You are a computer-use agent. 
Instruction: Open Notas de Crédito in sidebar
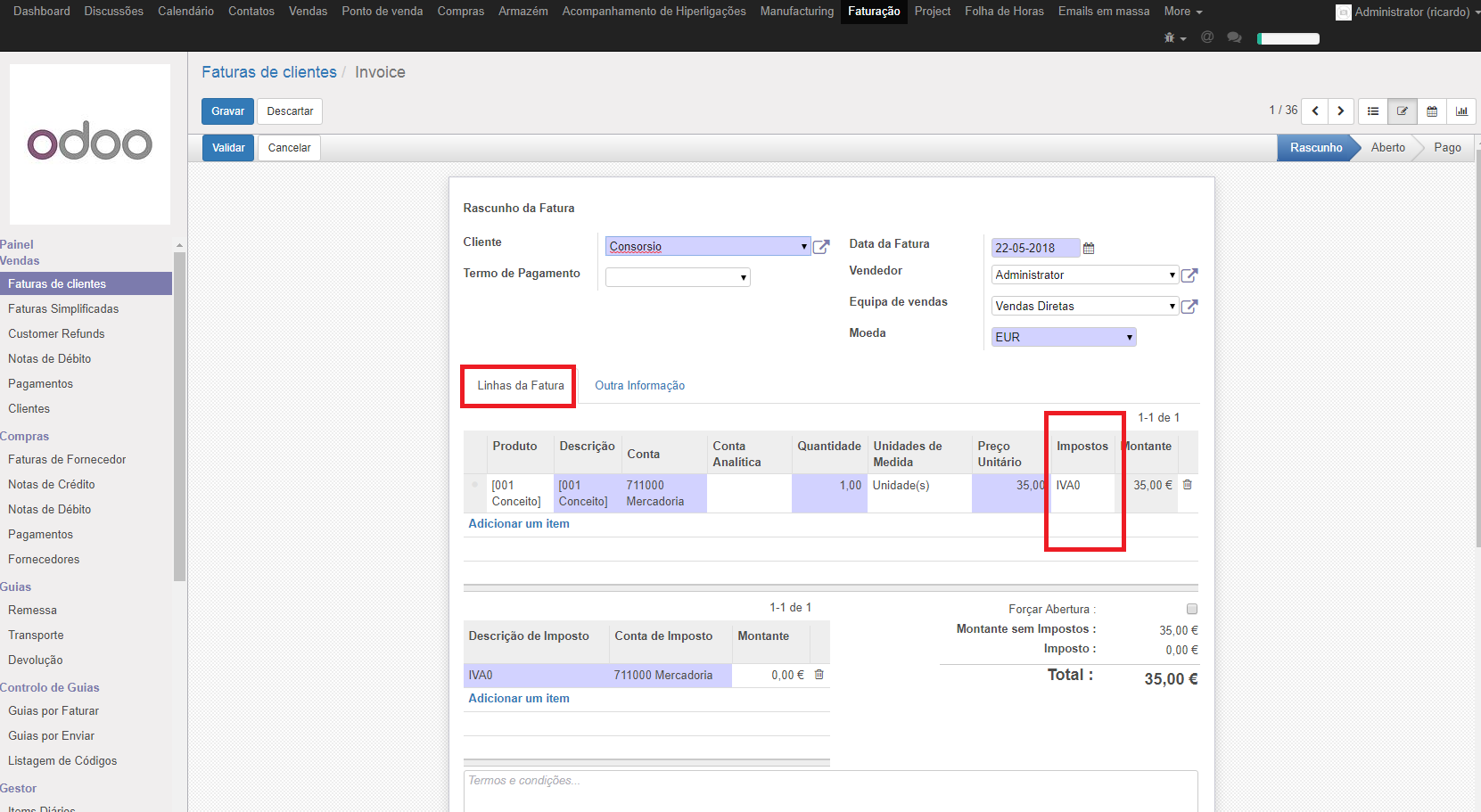tap(52, 485)
